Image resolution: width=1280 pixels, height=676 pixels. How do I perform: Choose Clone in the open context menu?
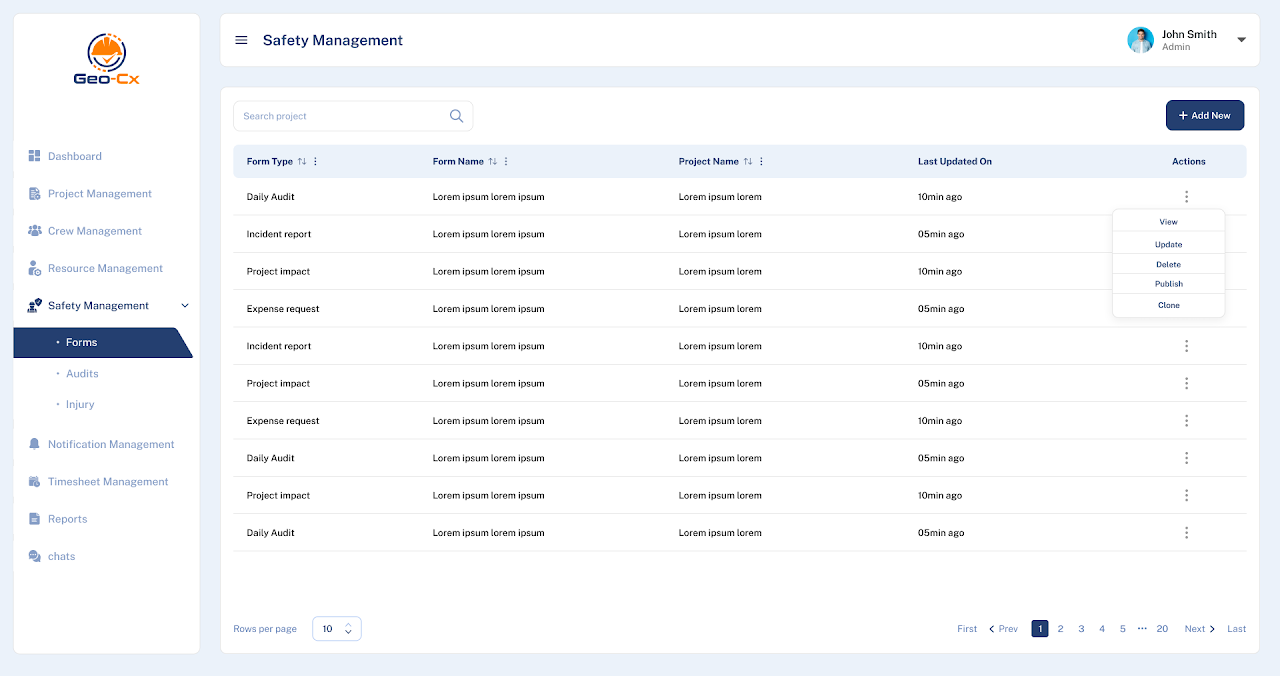[x=1168, y=304]
